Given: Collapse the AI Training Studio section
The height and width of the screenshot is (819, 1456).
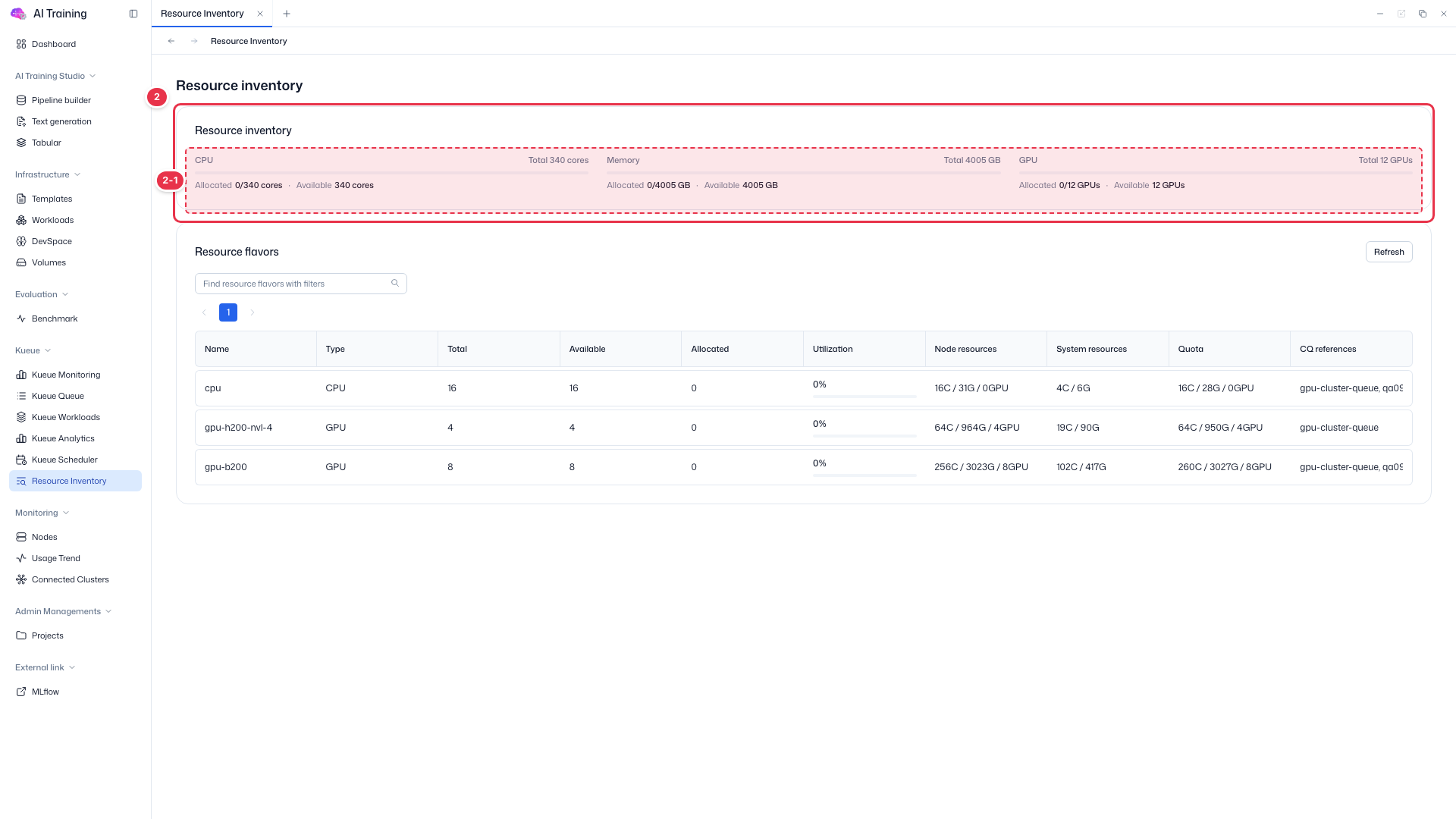Looking at the screenshot, I should 55,76.
